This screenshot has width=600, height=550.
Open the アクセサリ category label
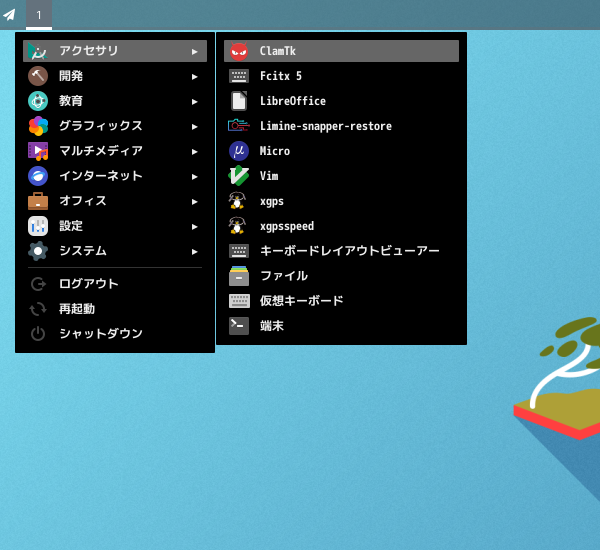click(x=89, y=51)
